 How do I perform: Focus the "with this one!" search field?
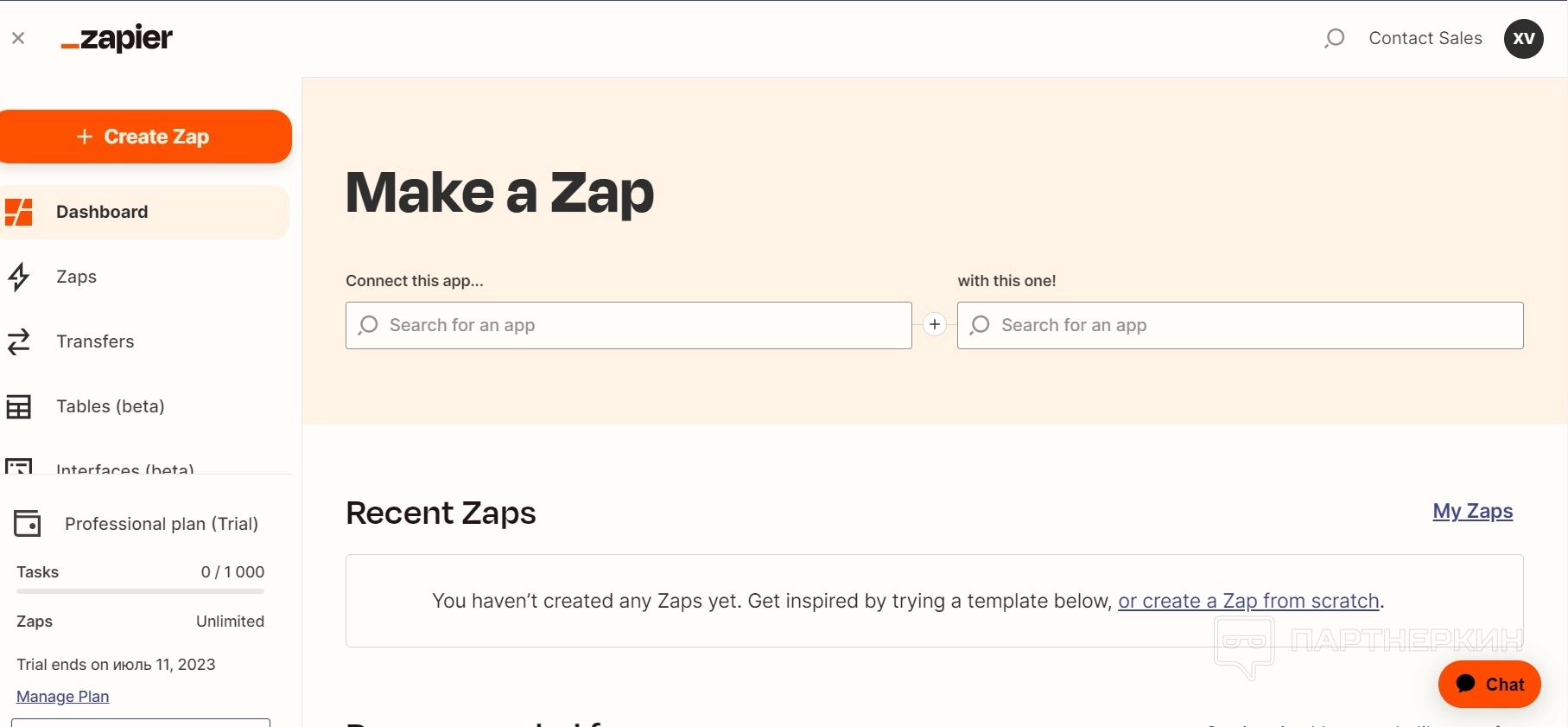tap(1241, 325)
